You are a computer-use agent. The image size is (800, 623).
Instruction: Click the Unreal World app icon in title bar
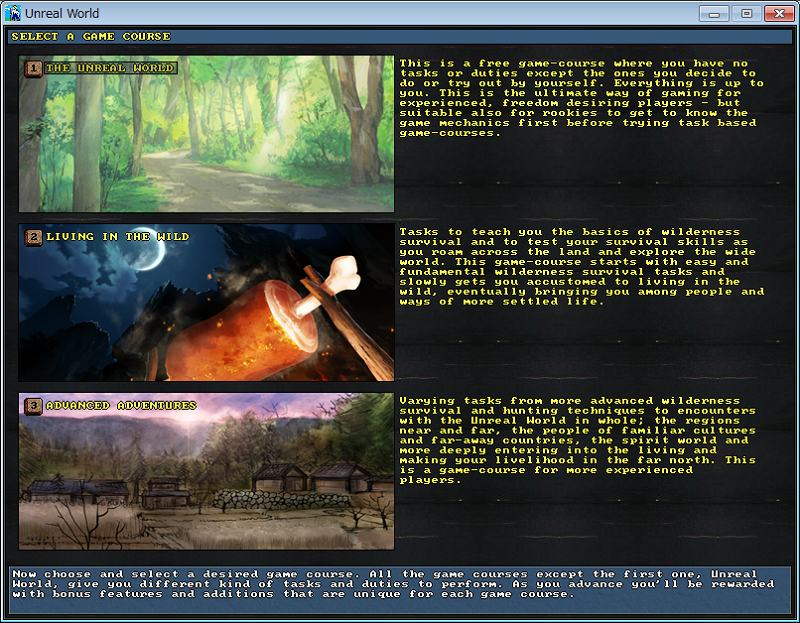[13, 13]
